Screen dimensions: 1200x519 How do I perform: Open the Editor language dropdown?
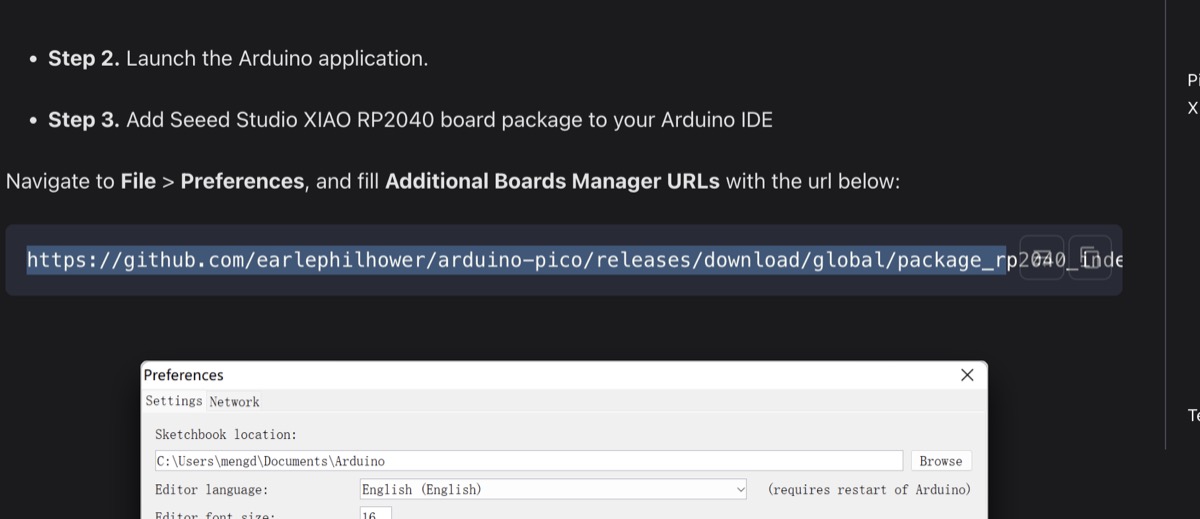coord(553,490)
